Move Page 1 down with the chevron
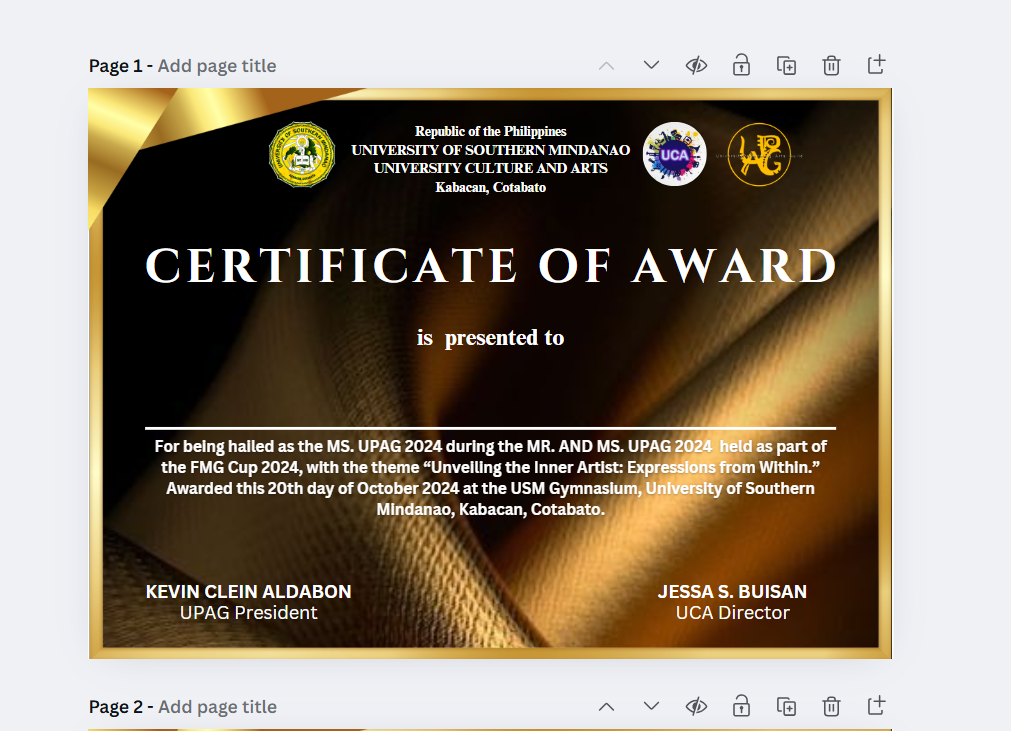 [651, 65]
